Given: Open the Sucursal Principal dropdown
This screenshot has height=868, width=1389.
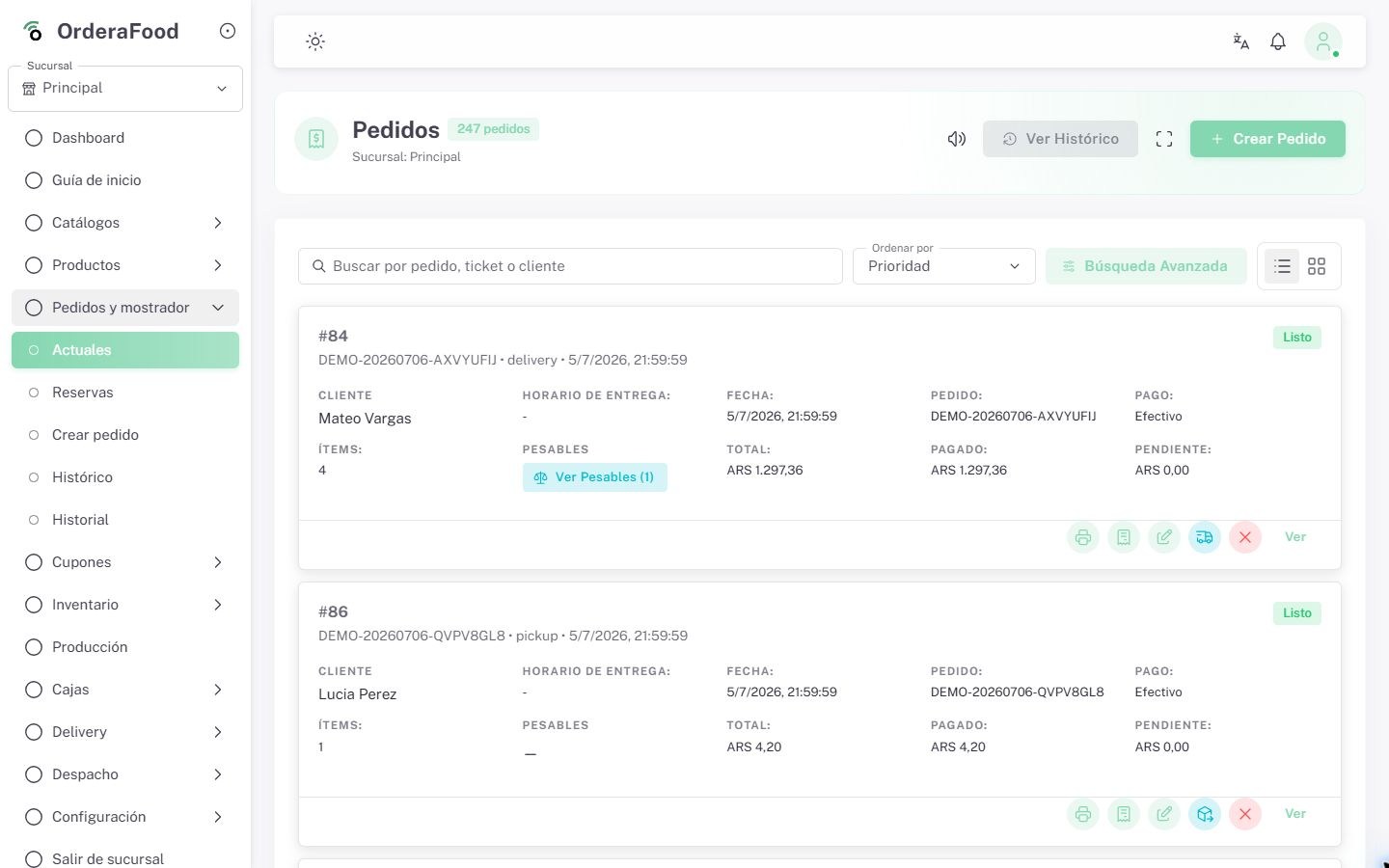Looking at the screenshot, I should [125, 89].
